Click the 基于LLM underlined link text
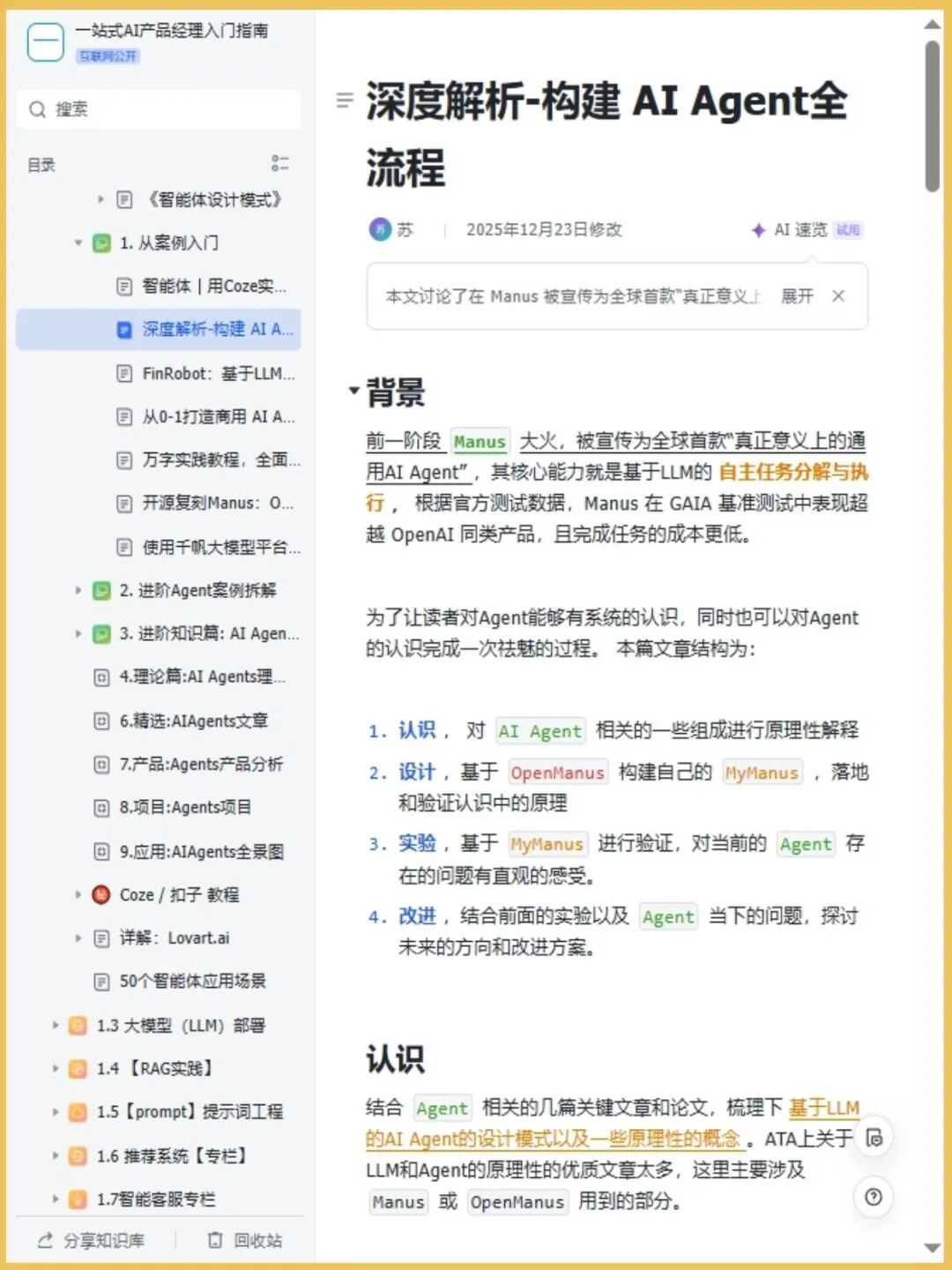Screen dimensions: 952x1270 (824, 1108)
